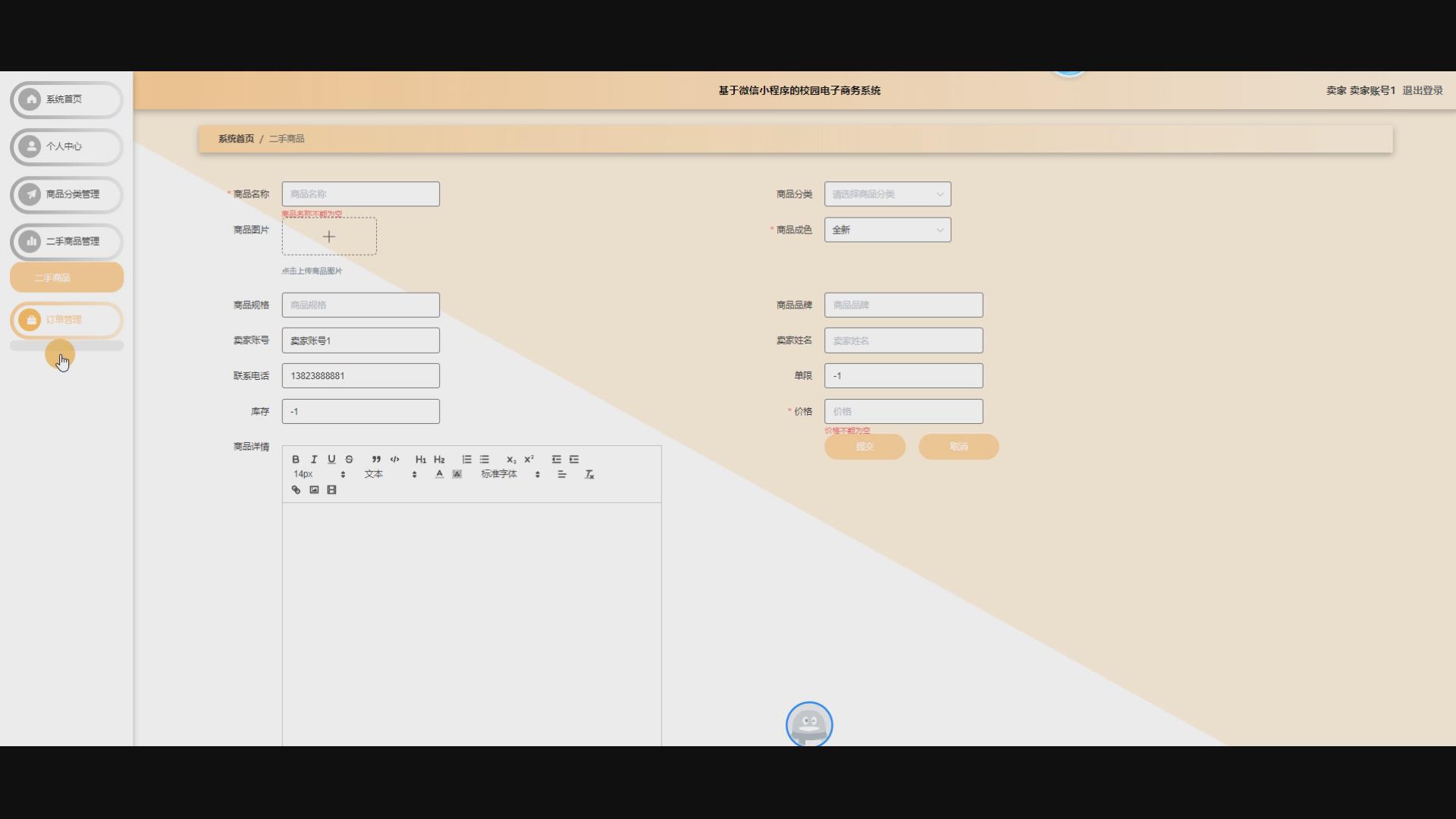Open 订单管理 in the sidebar menu

pos(67,320)
